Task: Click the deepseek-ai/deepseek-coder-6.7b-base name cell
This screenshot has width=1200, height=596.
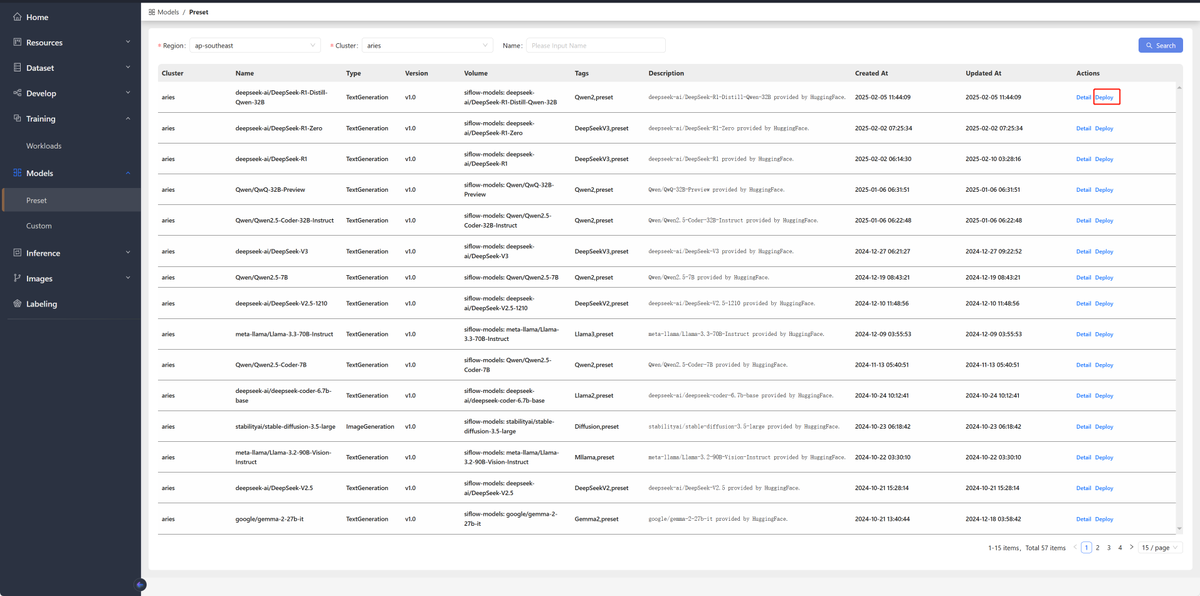Action: pos(284,395)
